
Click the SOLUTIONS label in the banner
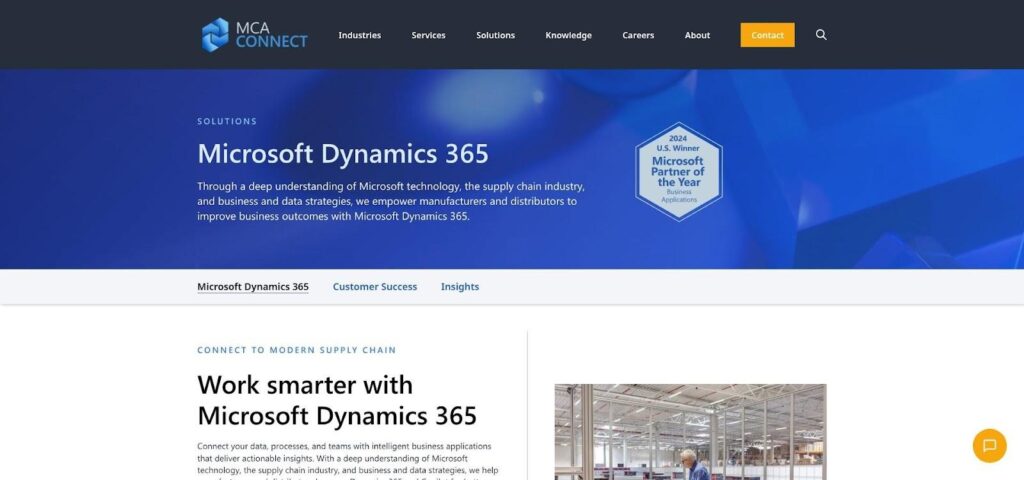[227, 121]
